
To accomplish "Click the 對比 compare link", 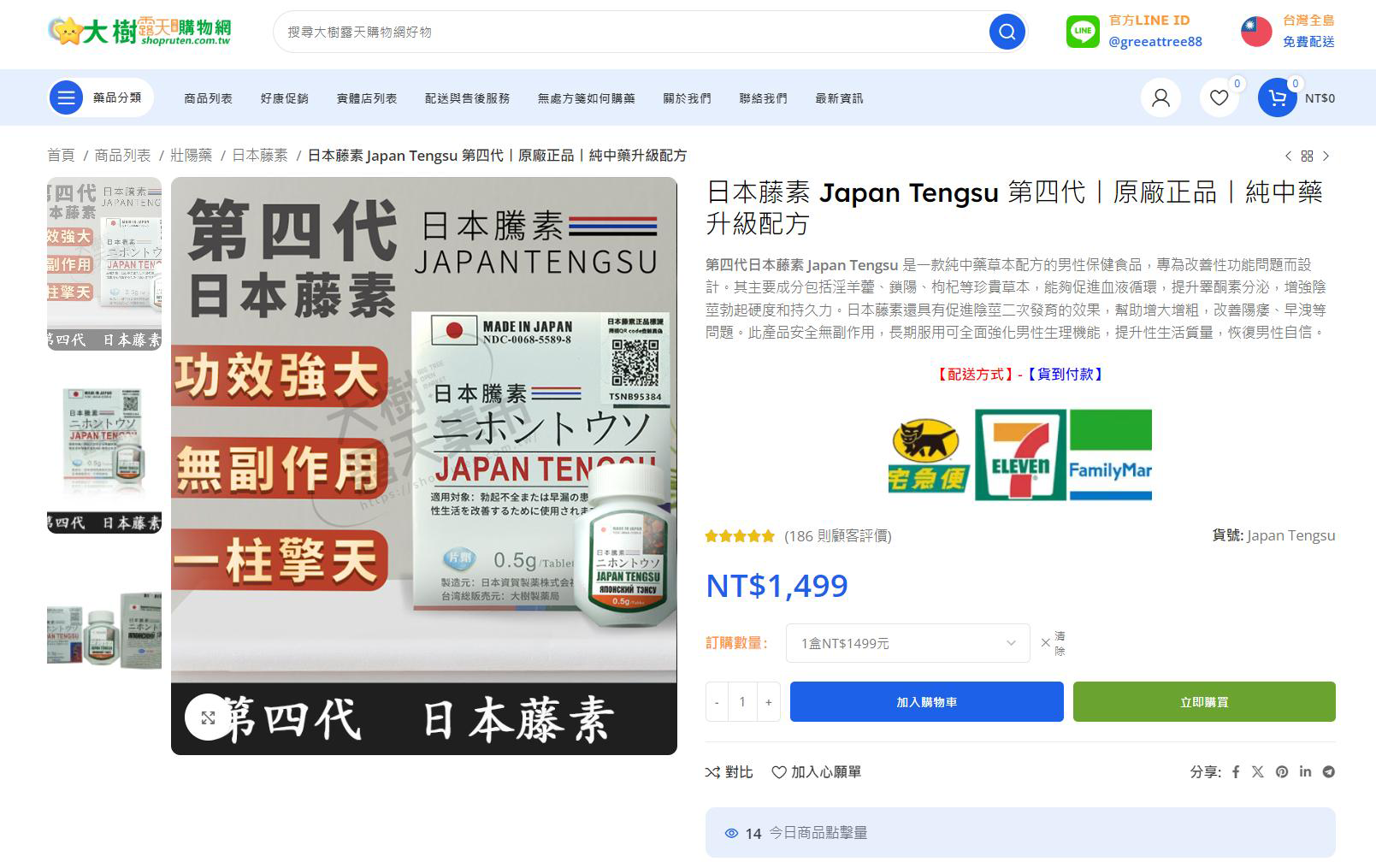I will pyautogui.click(x=729, y=772).
